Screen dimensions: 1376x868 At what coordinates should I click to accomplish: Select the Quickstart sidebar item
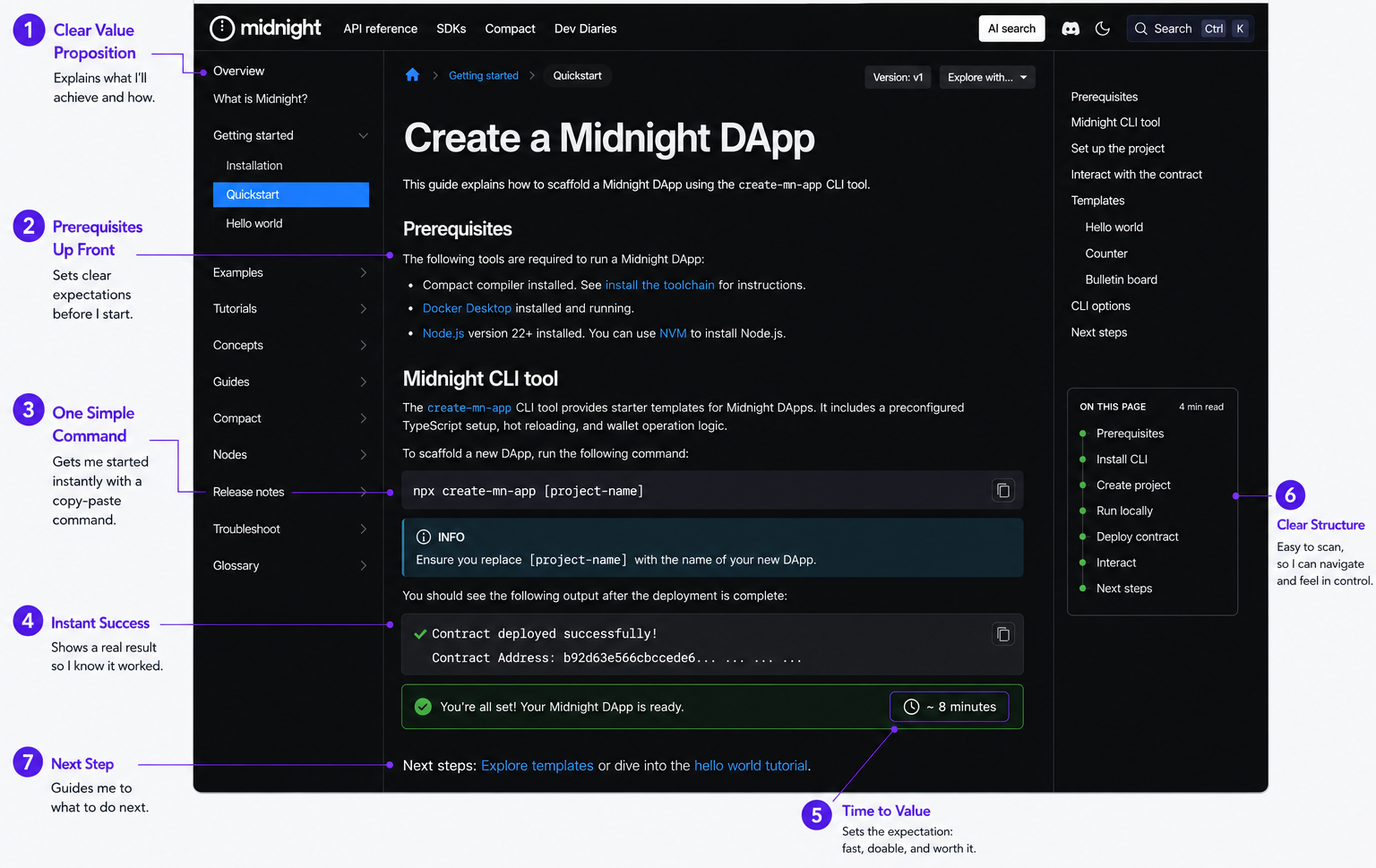(290, 194)
